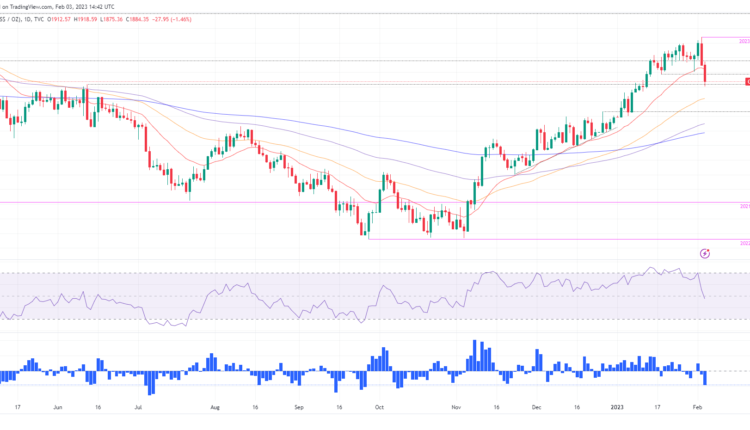This screenshot has height=430, width=750.
Task: Click the red current price label on the price axis
Action: 747,81
